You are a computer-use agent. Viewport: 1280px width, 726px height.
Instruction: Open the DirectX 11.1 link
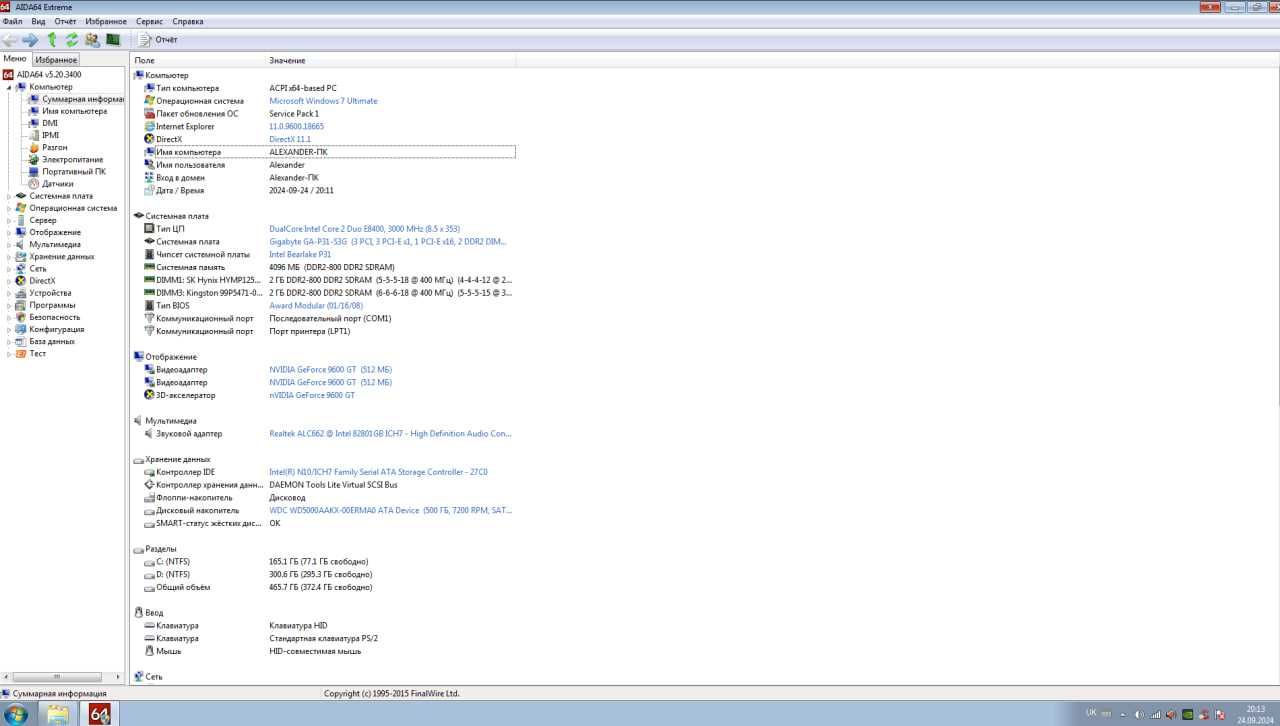click(290, 139)
